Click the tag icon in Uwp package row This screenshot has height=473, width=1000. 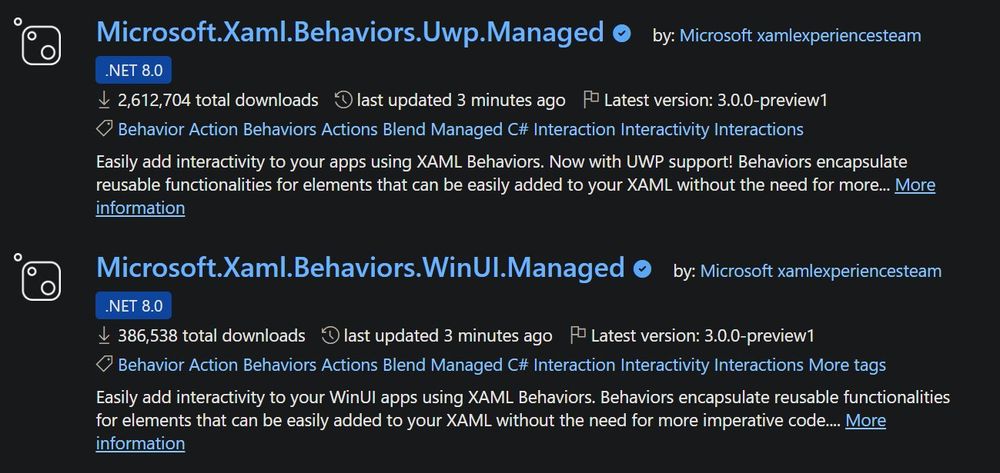pyautogui.click(x=104, y=129)
